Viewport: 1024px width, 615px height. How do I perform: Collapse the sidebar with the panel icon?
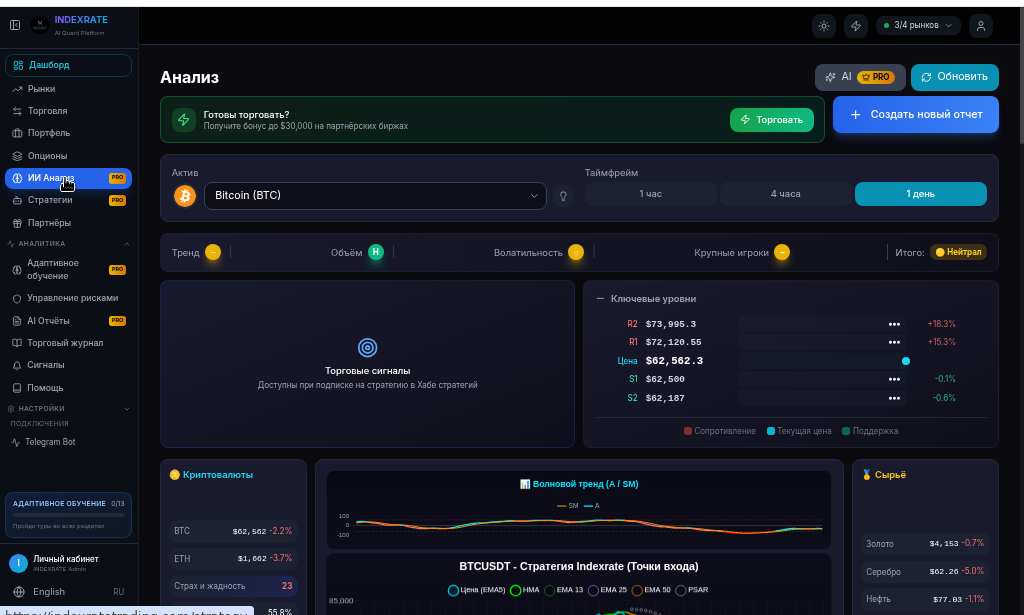[15, 25]
